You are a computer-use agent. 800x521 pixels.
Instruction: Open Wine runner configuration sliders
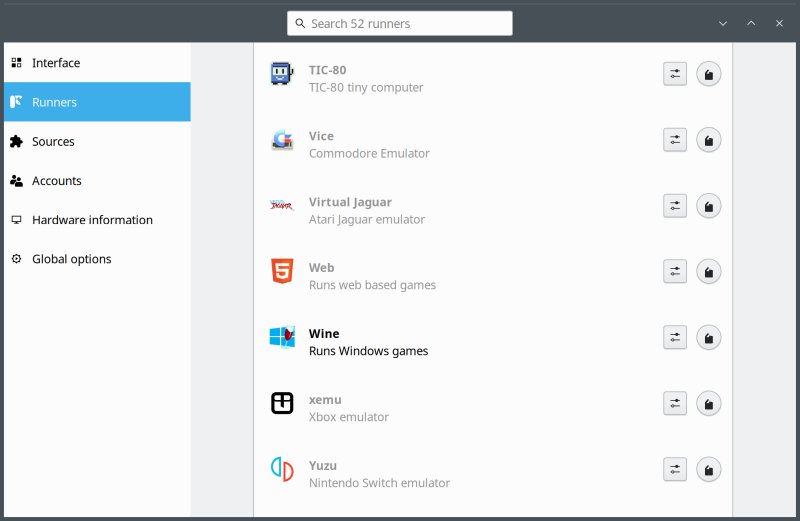pyautogui.click(x=675, y=338)
